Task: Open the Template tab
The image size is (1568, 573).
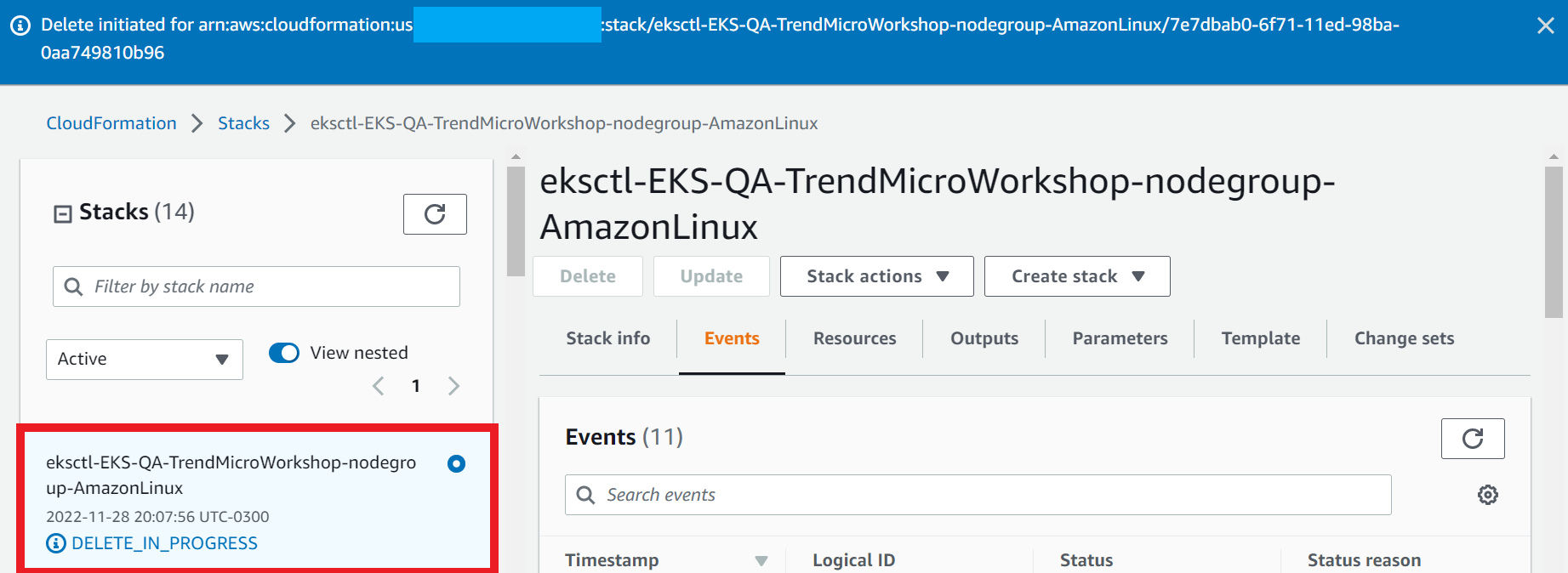Action: point(1261,338)
